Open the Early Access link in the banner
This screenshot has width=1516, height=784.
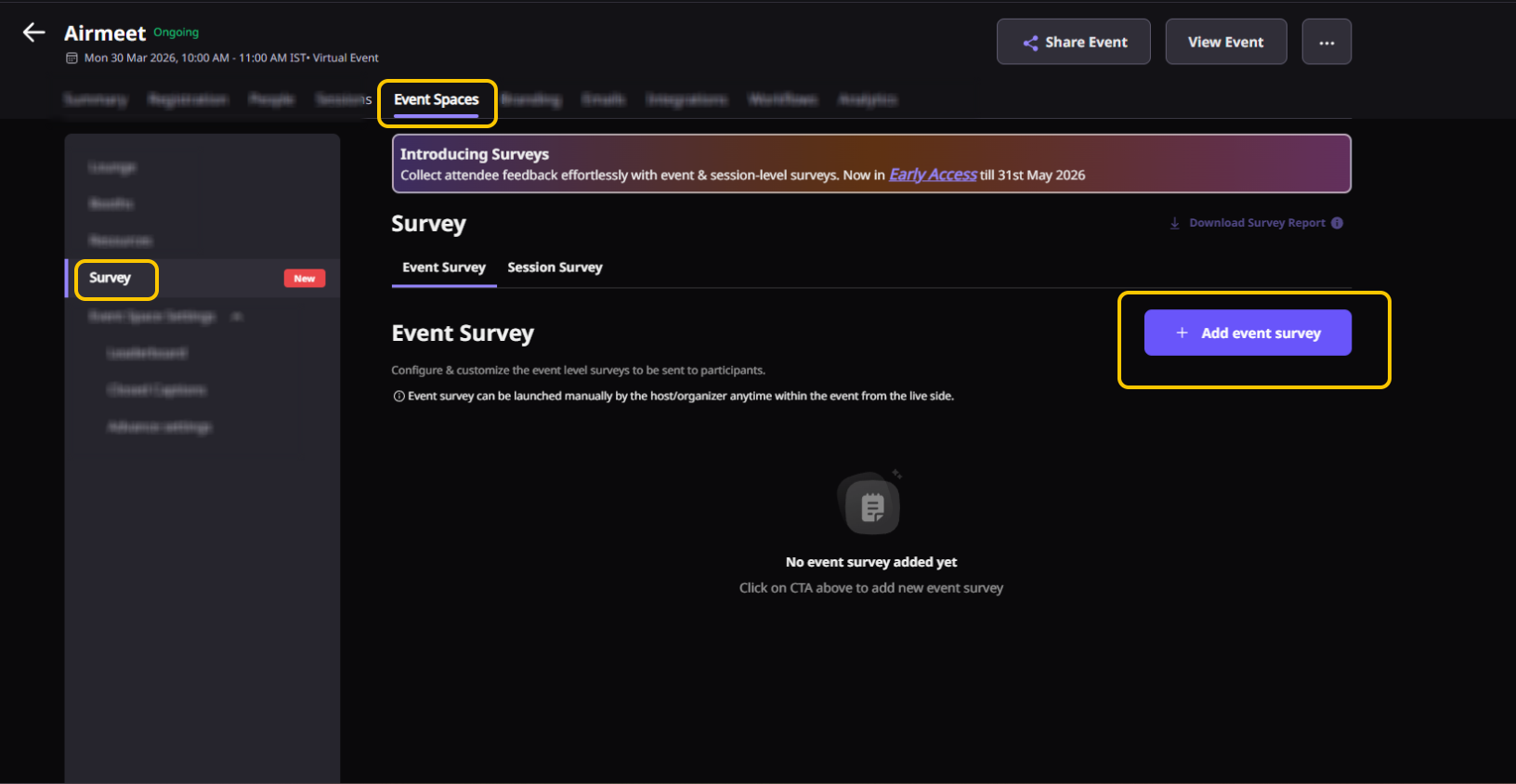coord(933,175)
